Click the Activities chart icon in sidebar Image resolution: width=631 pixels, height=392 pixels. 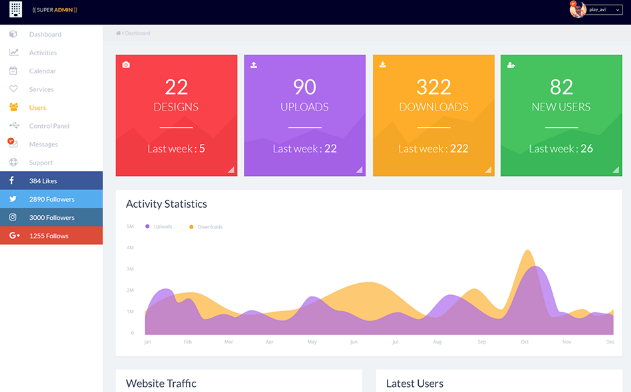(14, 52)
